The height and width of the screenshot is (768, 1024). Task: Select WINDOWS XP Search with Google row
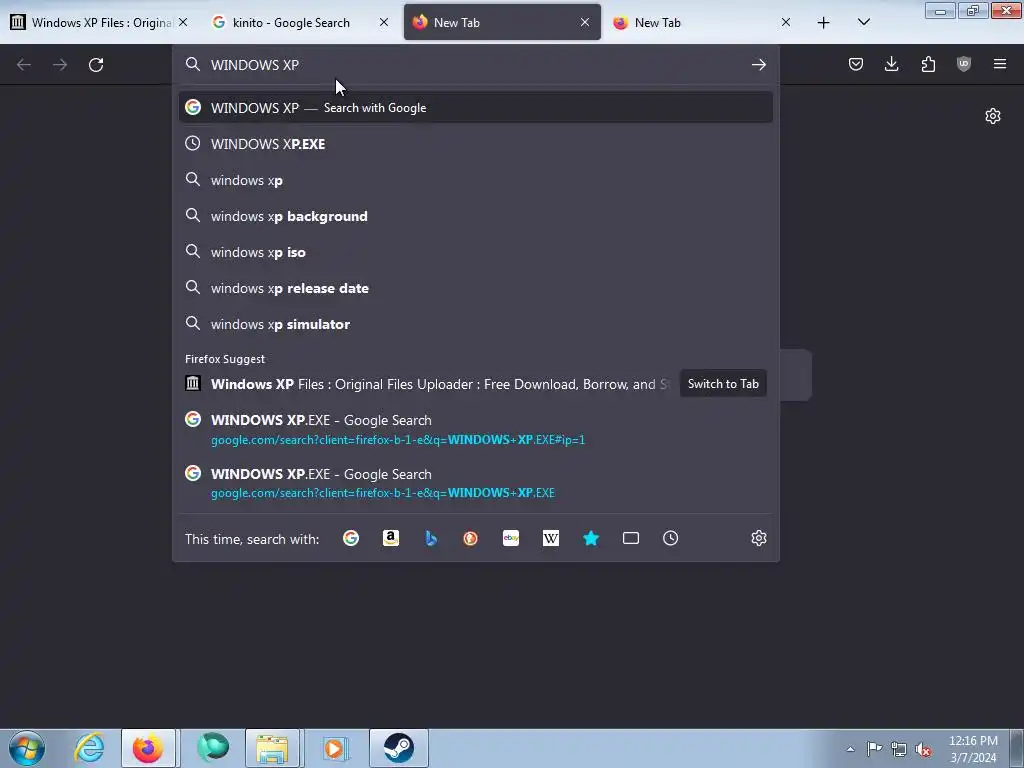point(475,108)
